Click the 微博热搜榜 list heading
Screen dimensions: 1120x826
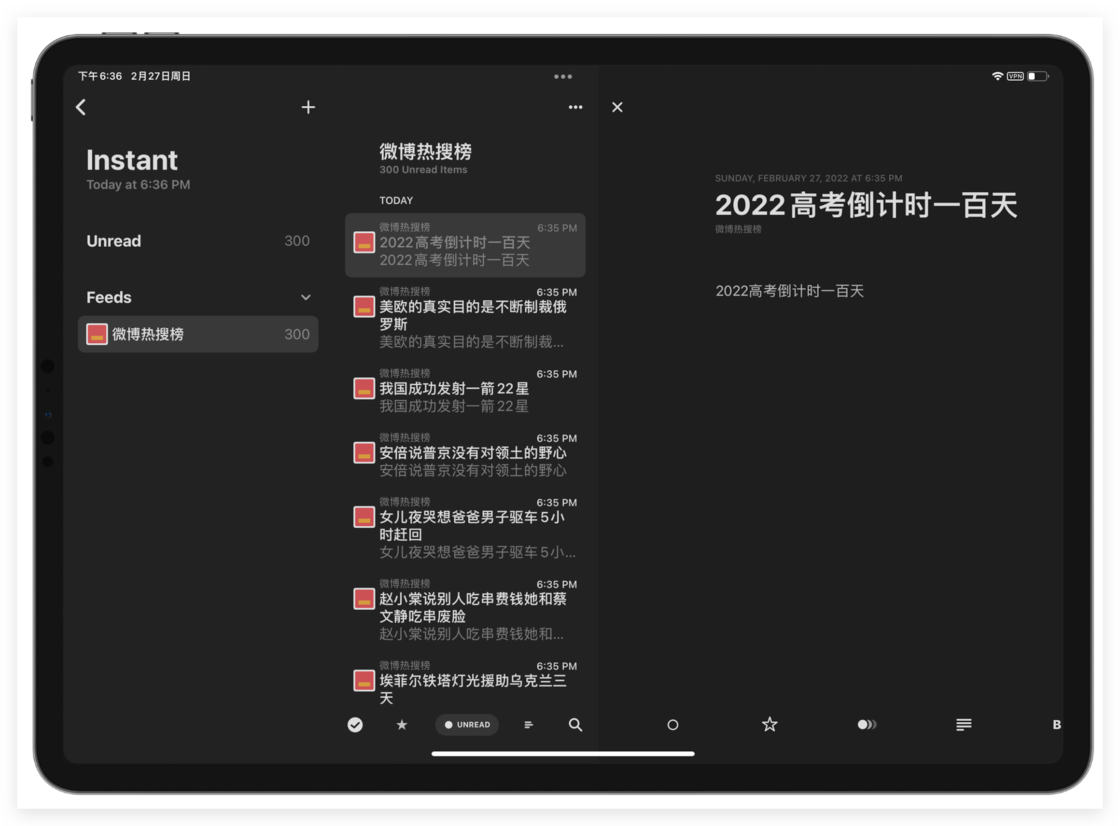point(425,151)
